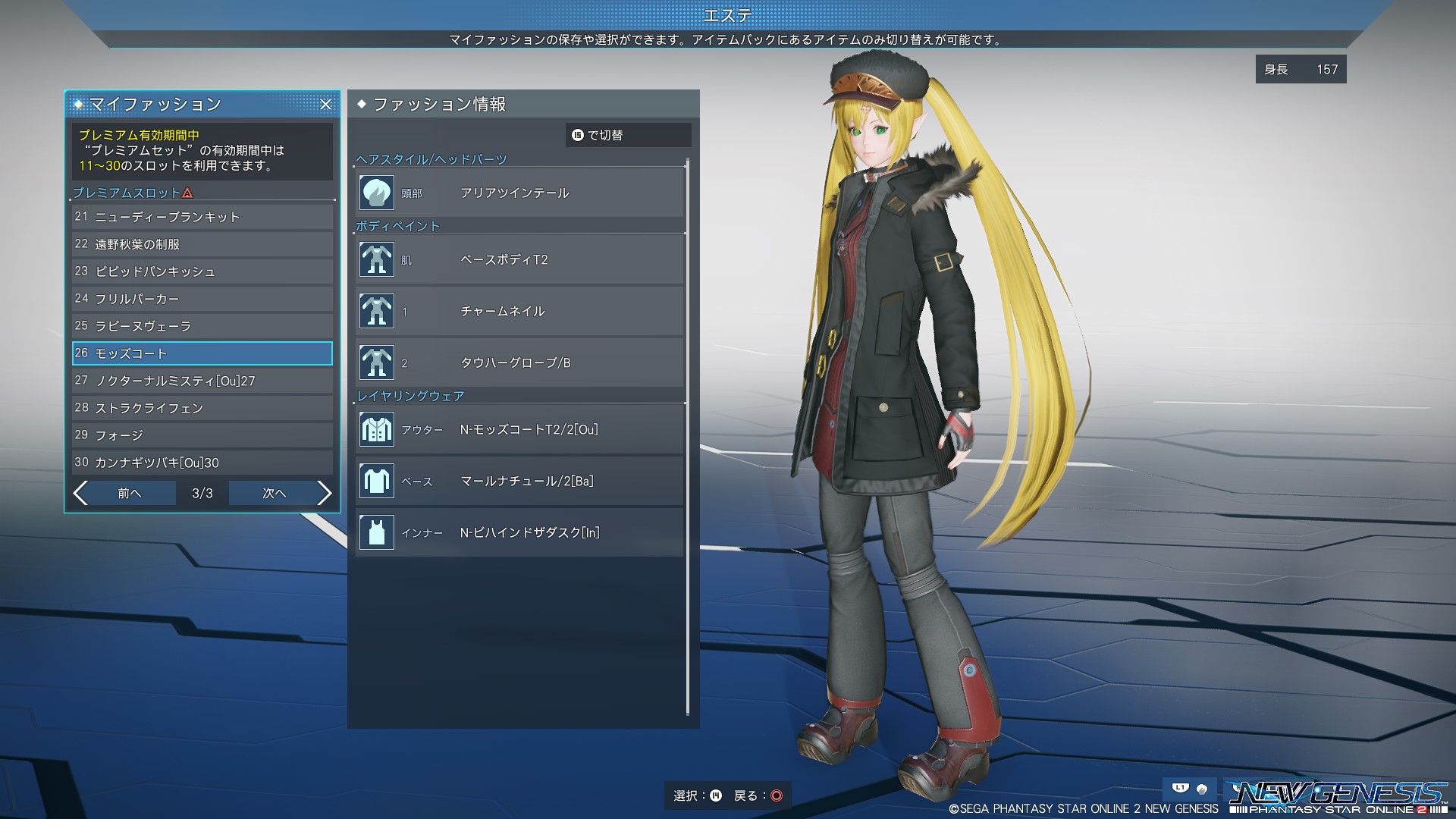Click the L1 camera control icon

pos(1180,788)
